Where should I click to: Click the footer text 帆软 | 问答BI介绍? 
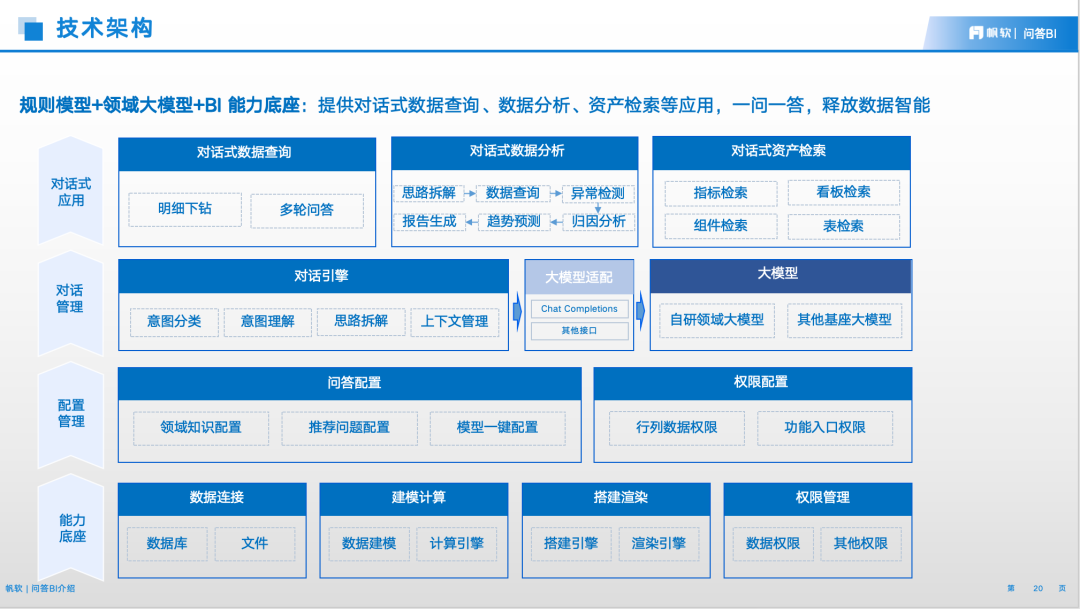tap(40, 588)
